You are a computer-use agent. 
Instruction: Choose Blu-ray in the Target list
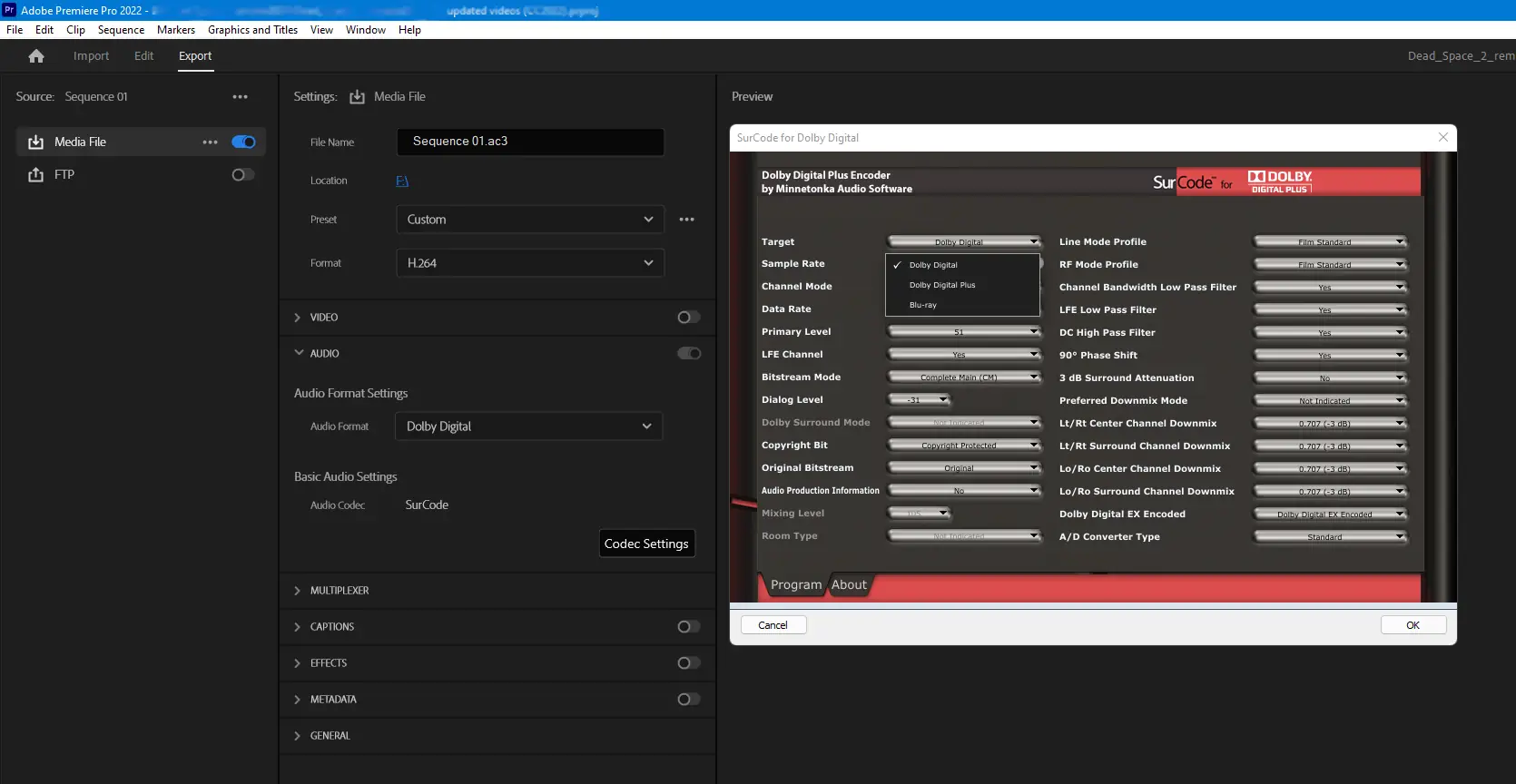[x=962, y=305]
